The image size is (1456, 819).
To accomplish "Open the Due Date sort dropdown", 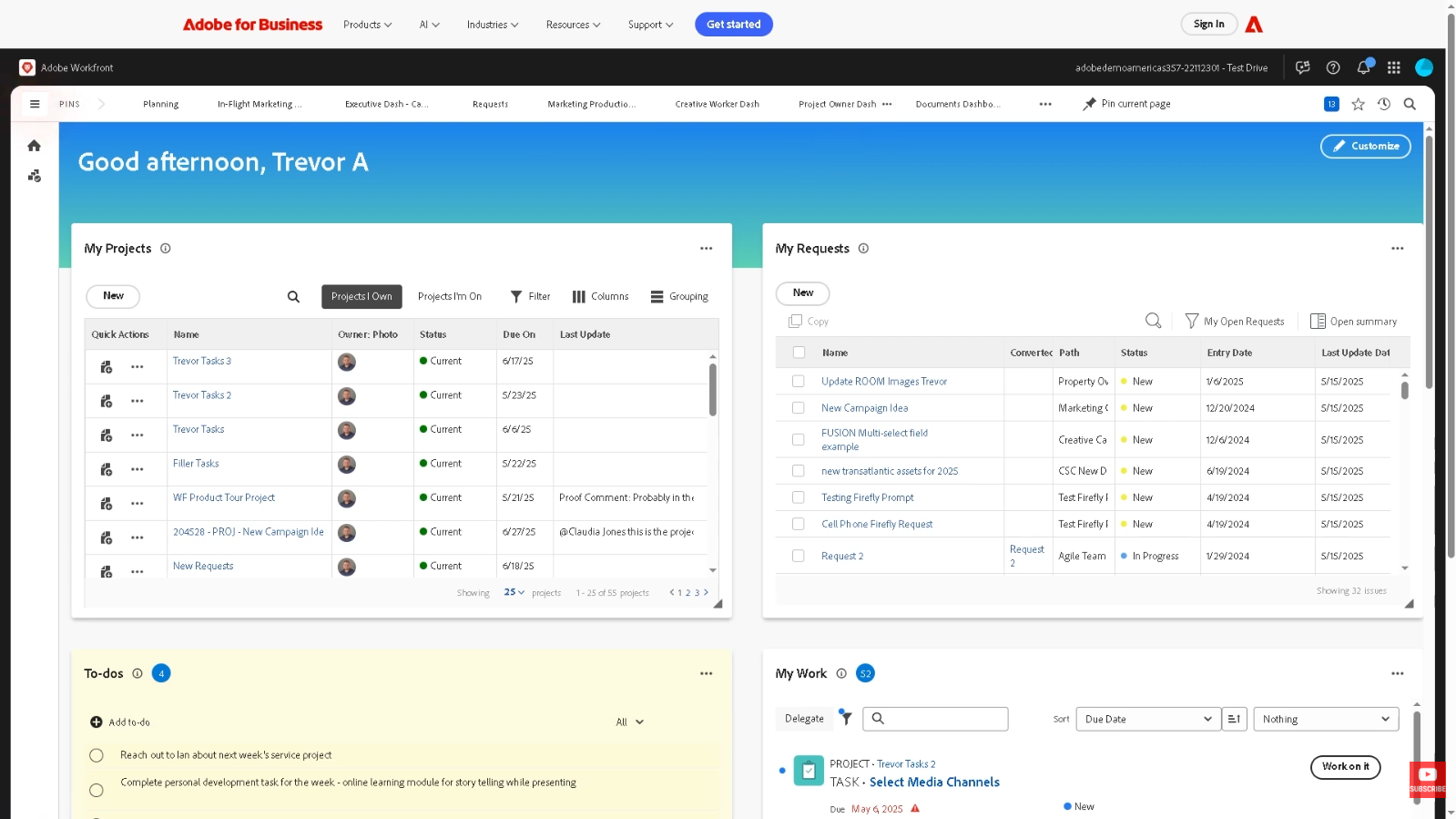I will click(x=1147, y=719).
